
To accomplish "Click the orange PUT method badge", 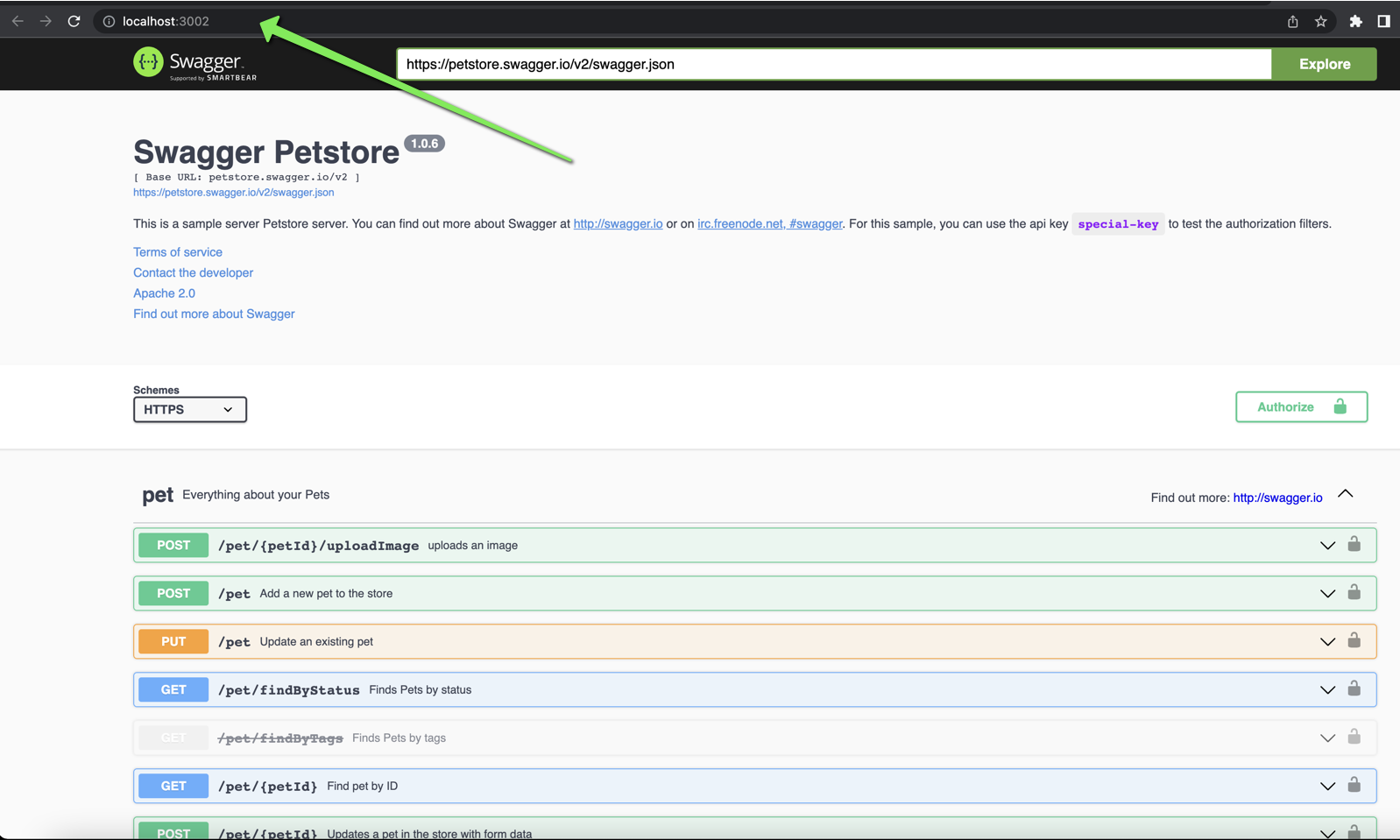I will (x=173, y=641).
